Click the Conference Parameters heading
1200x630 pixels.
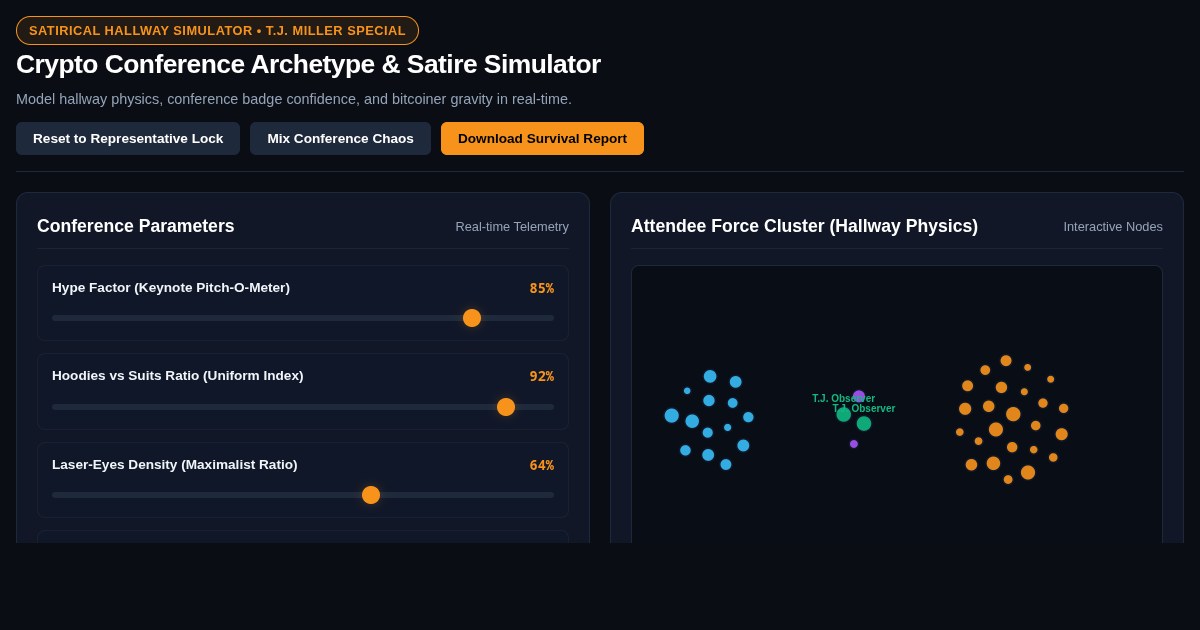click(136, 226)
